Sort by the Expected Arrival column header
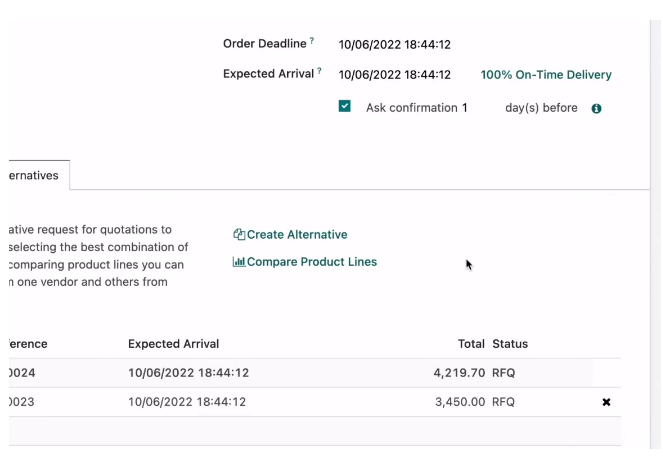663x465 pixels. [x=173, y=344]
